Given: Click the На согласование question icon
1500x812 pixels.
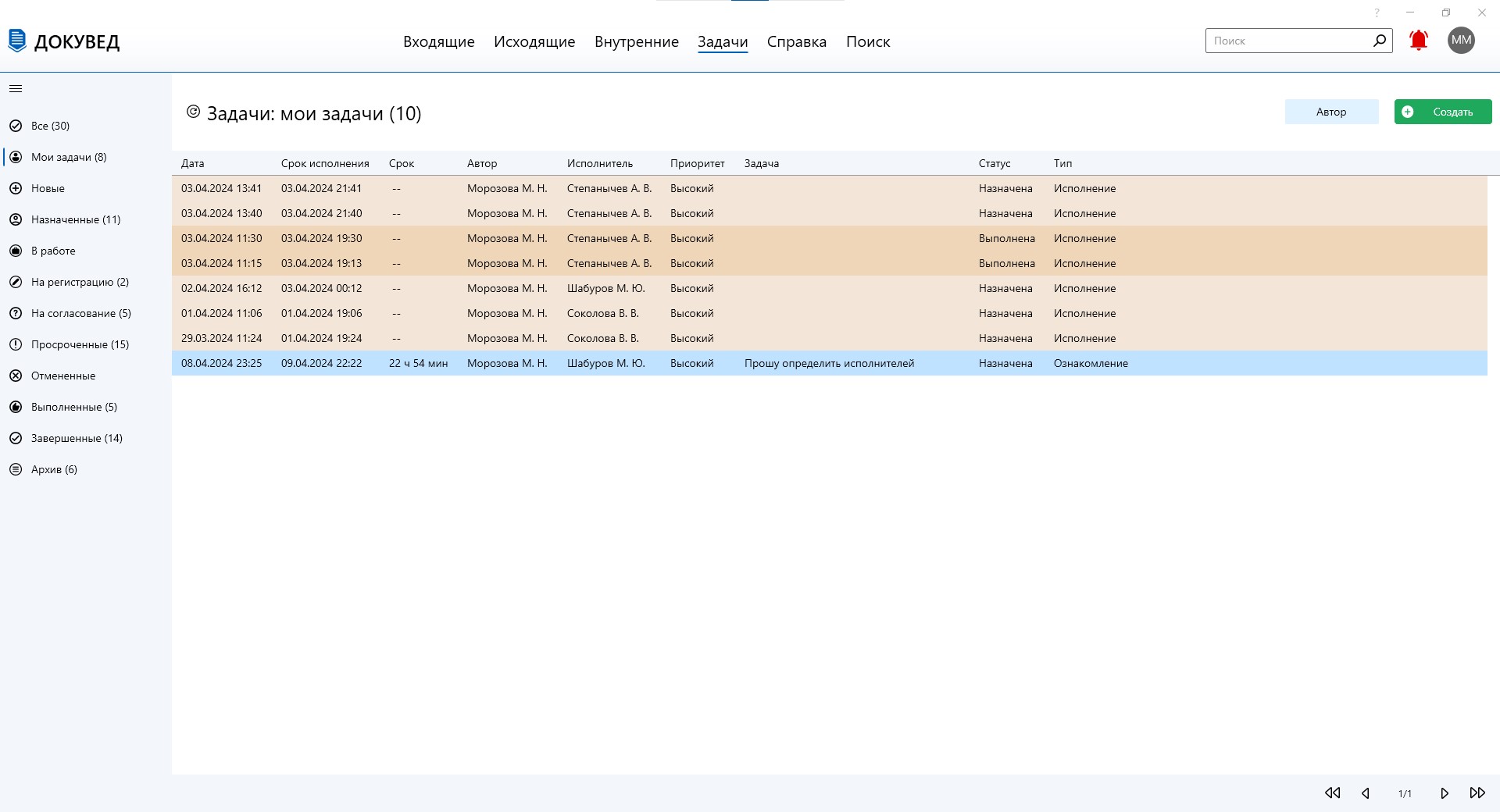Looking at the screenshot, I should 16,313.
